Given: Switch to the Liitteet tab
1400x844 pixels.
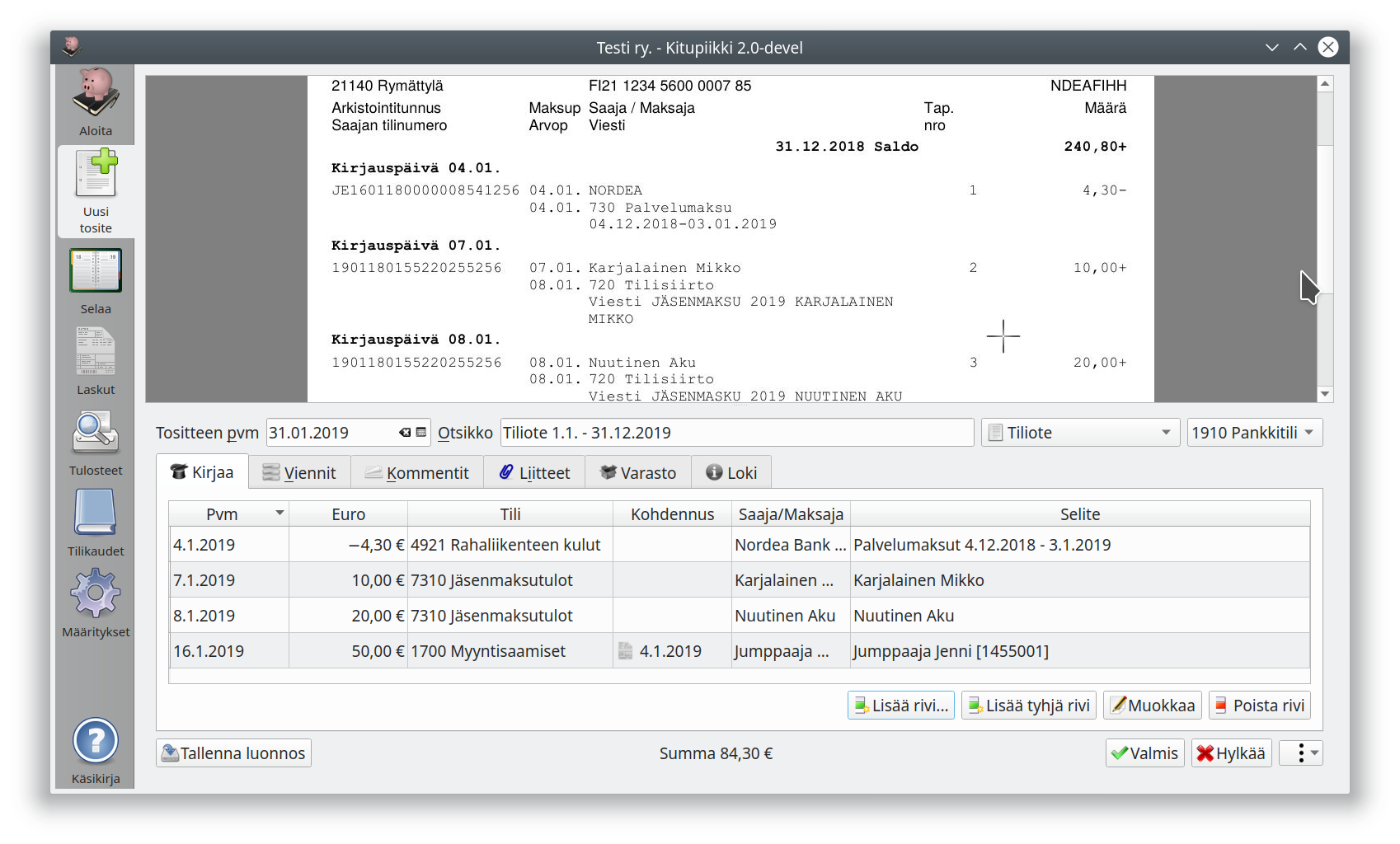Looking at the screenshot, I should 534,473.
